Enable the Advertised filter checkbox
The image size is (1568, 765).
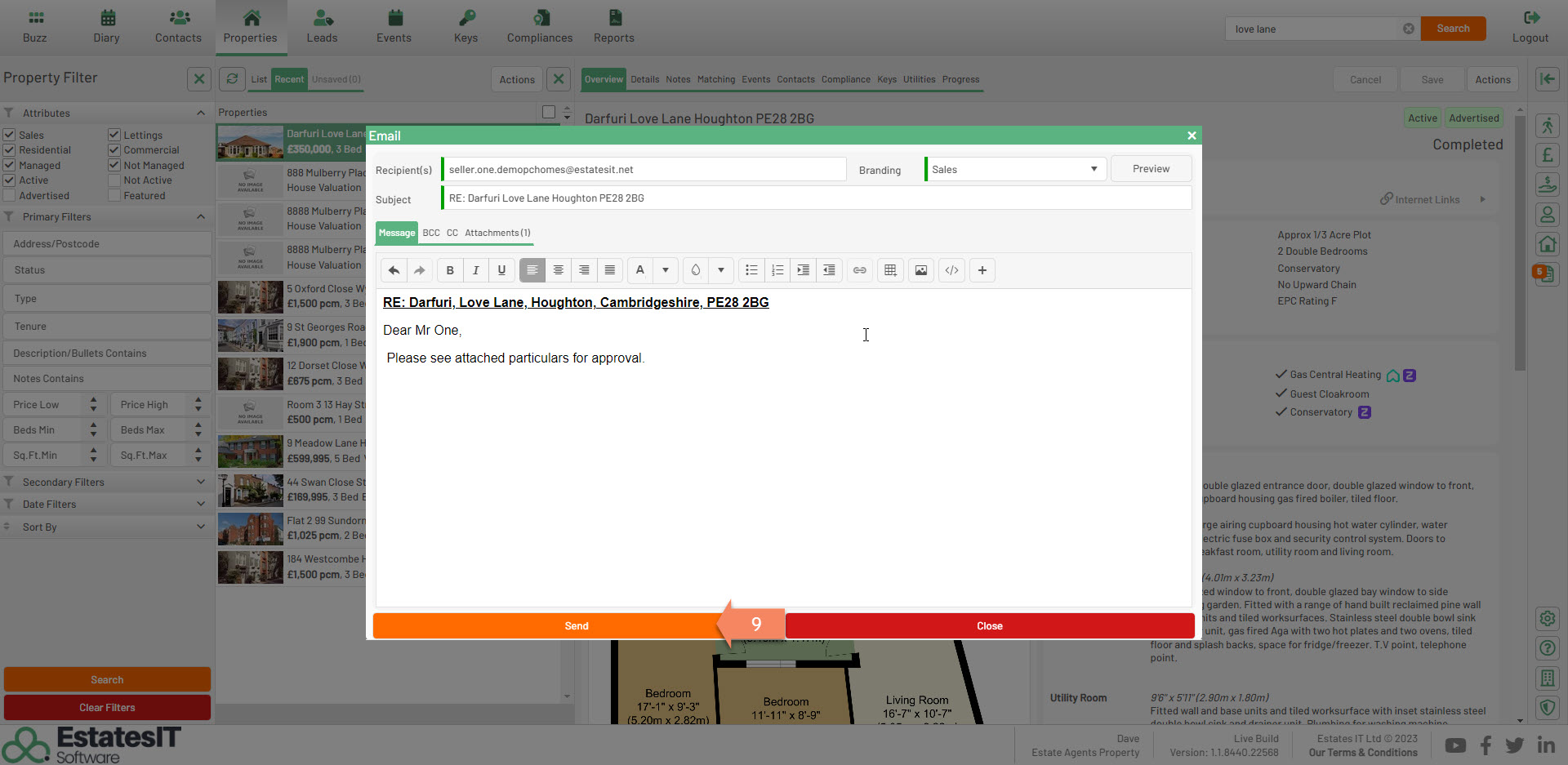coord(10,196)
